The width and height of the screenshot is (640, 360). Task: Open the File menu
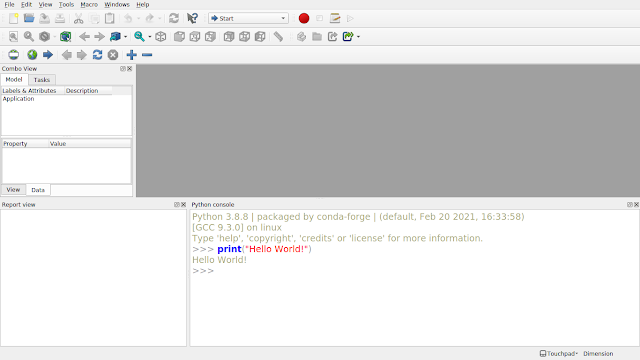pos(9,4)
